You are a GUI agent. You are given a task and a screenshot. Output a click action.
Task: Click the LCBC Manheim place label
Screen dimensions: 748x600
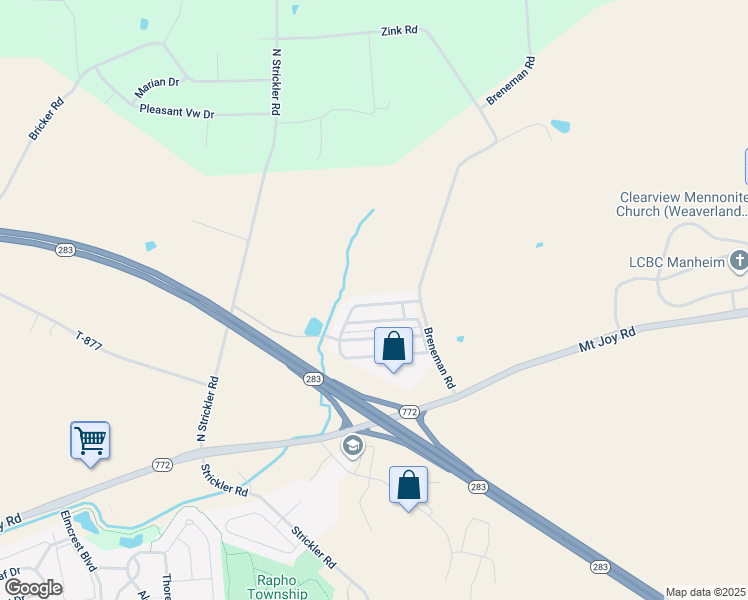pyautogui.click(x=677, y=262)
